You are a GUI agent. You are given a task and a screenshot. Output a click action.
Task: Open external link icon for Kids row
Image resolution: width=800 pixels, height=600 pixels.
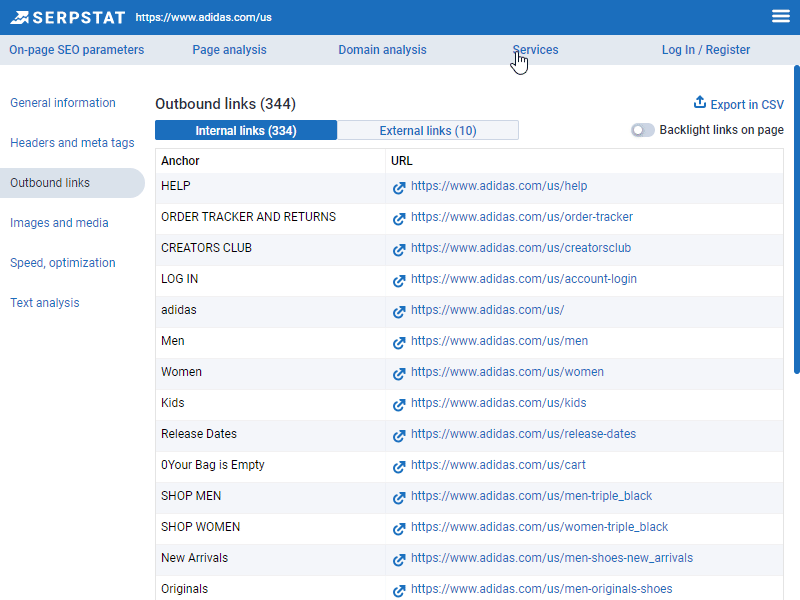click(399, 405)
